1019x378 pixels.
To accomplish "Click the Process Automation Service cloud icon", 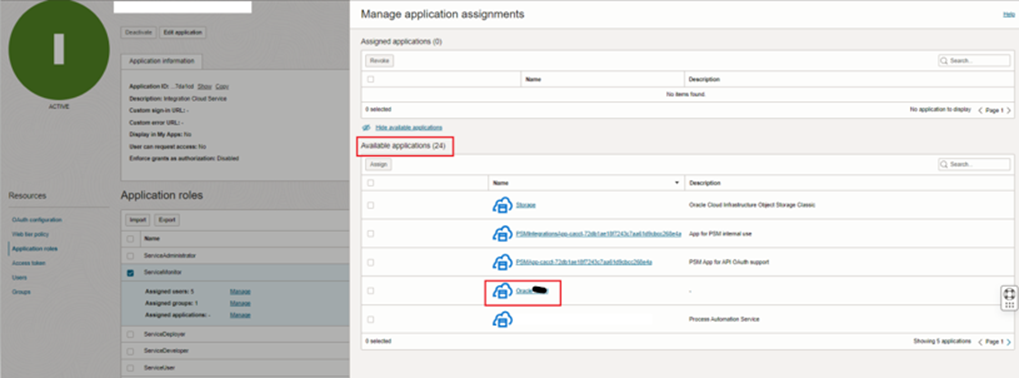I will 502,320.
